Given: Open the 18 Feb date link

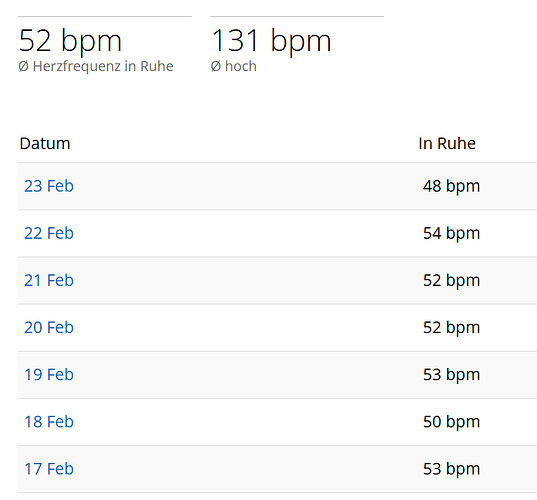Looking at the screenshot, I should click(x=49, y=422).
